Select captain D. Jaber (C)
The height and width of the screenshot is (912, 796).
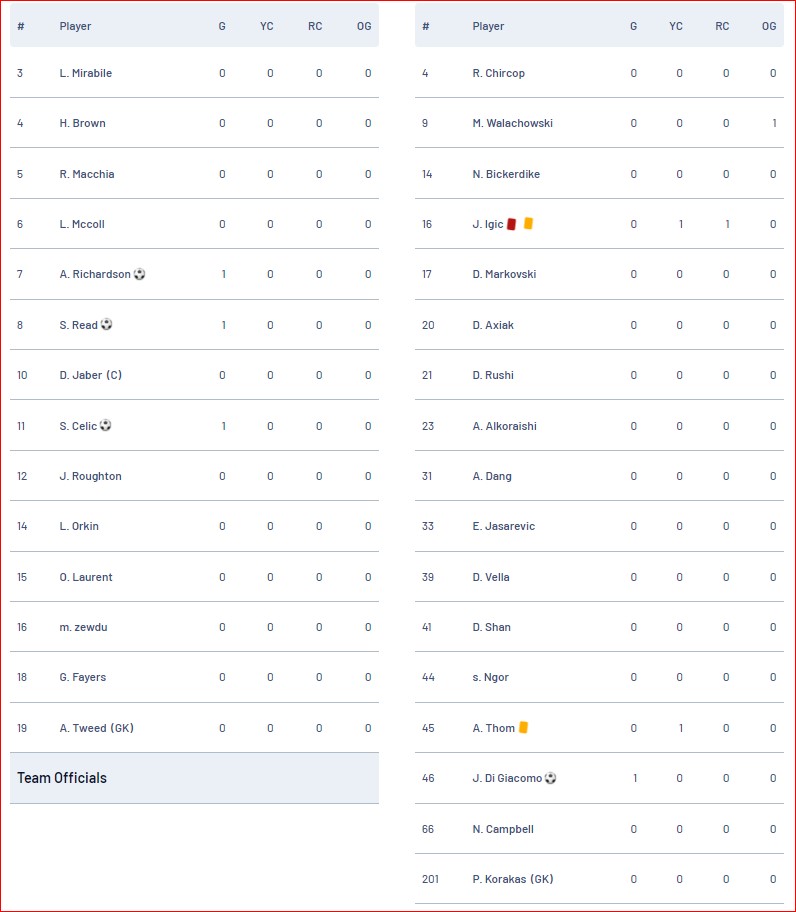click(91, 375)
